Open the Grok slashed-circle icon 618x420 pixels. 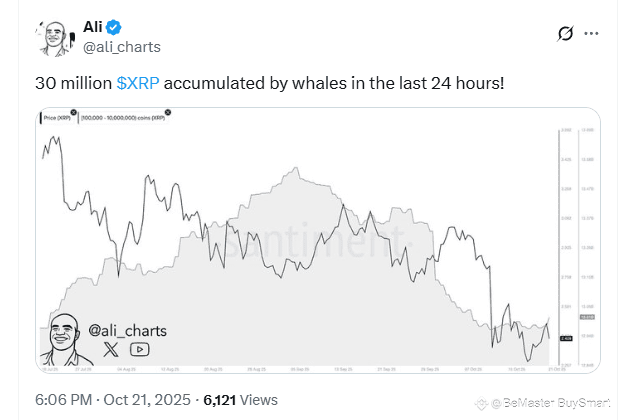pos(565,33)
